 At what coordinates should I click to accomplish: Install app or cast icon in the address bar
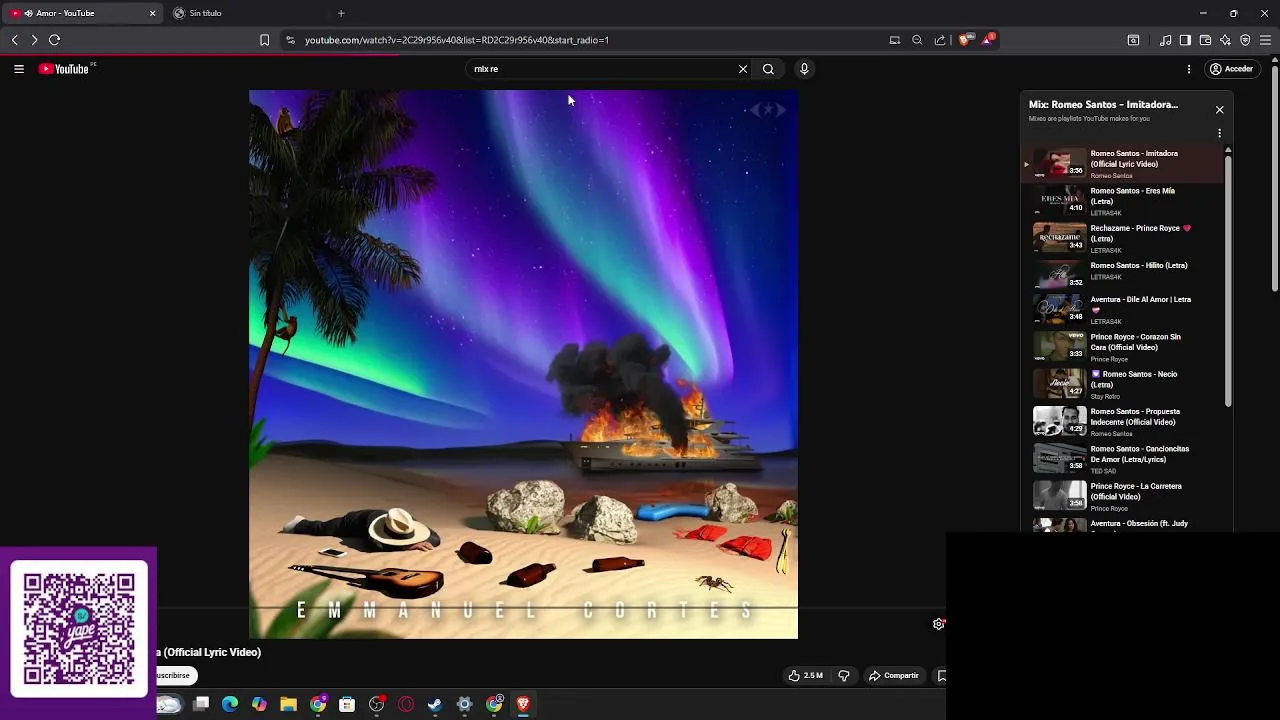pyautogui.click(x=895, y=40)
